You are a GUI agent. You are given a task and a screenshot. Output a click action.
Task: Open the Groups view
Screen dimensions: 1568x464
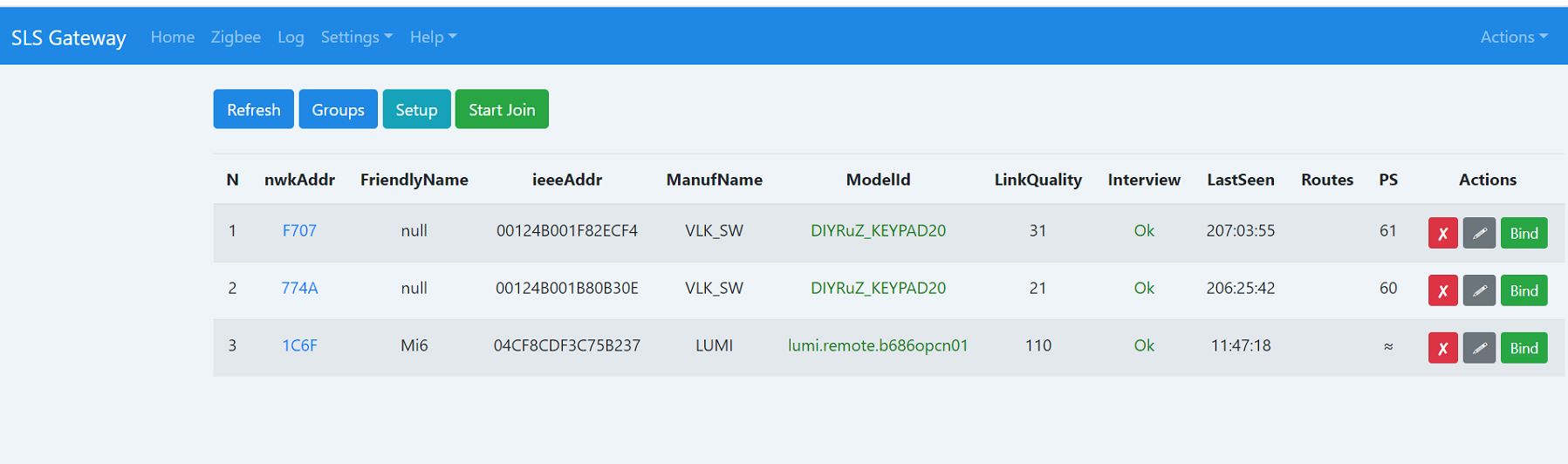pos(338,109)
